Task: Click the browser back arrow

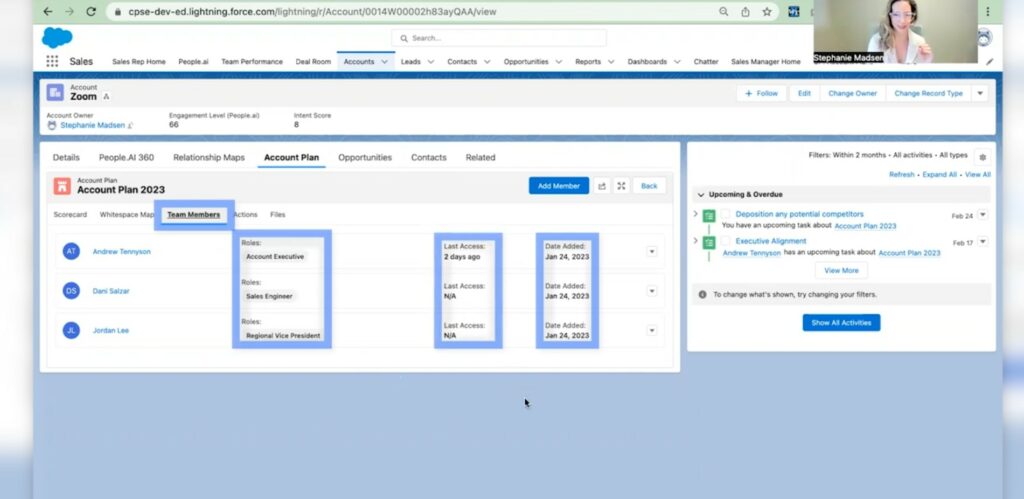Action: click(48, 12)
